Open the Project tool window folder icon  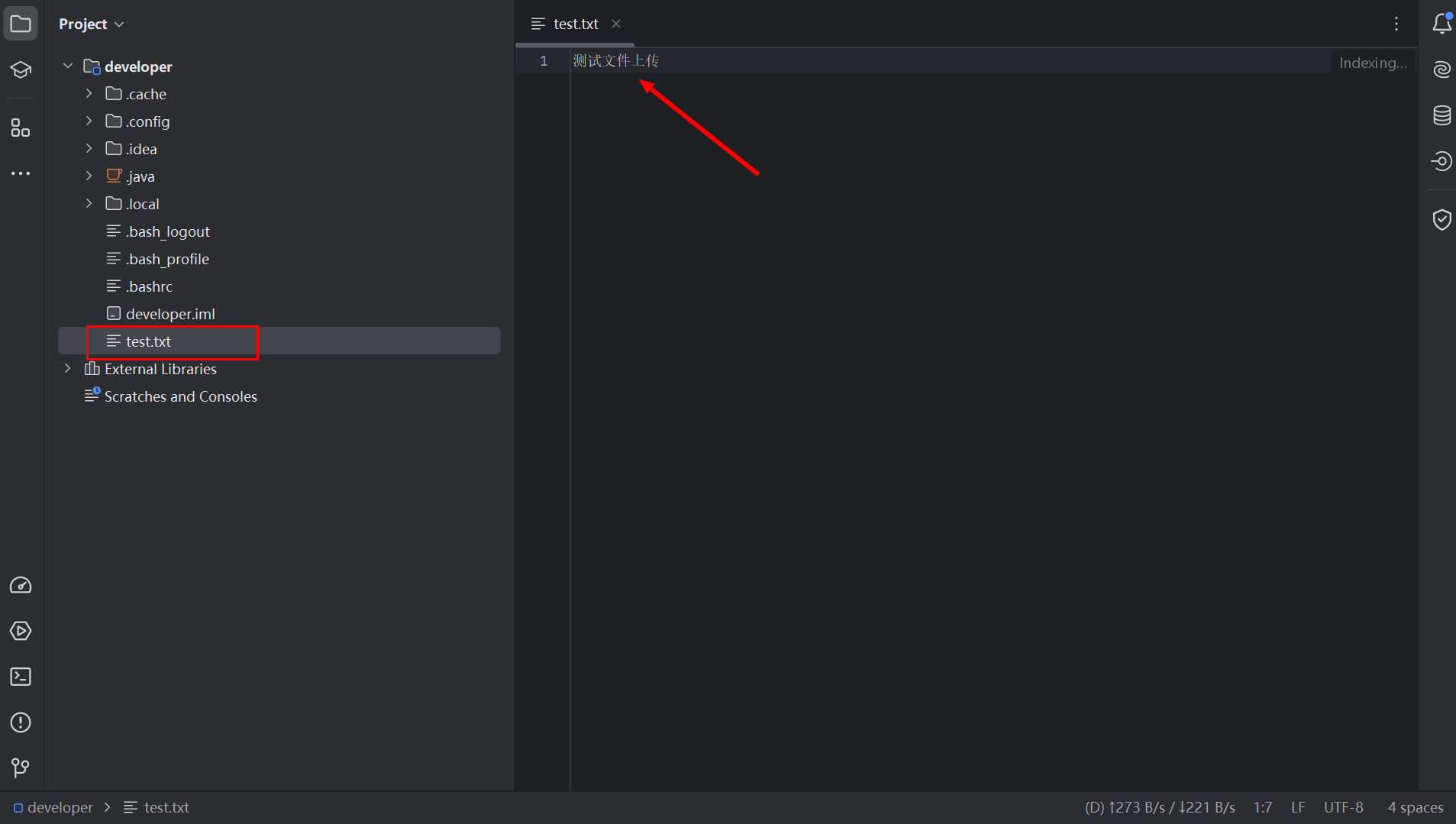[21, 24]
